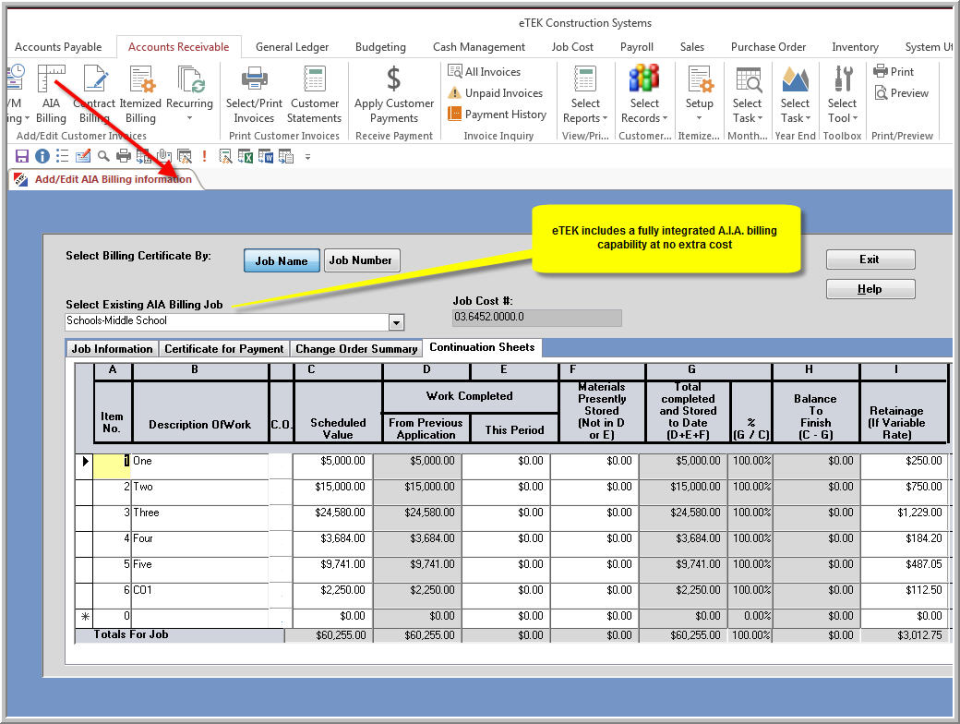Screen dimensions: 960x724
Task: Expand the Recurring billing dropdown arrow
Action: 189,118
